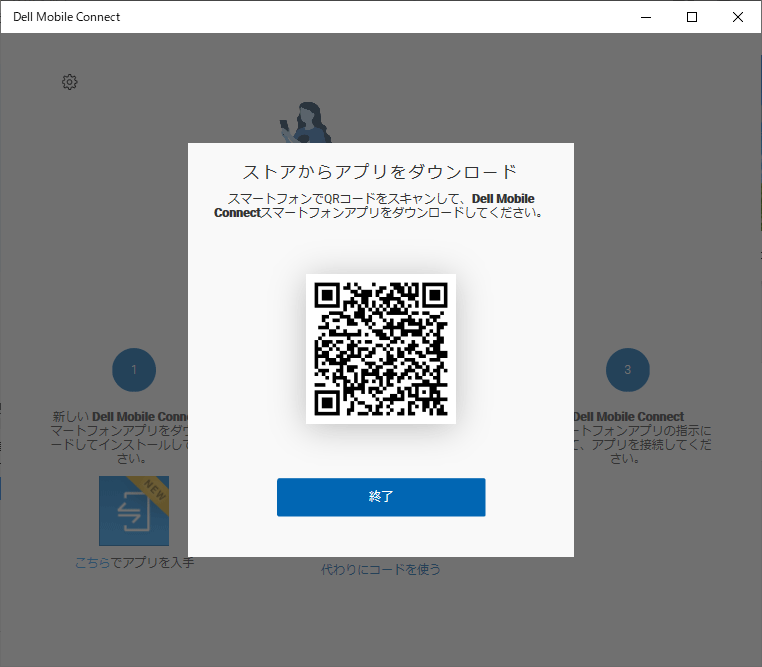Click the QR code image

[x=381, y=349]
